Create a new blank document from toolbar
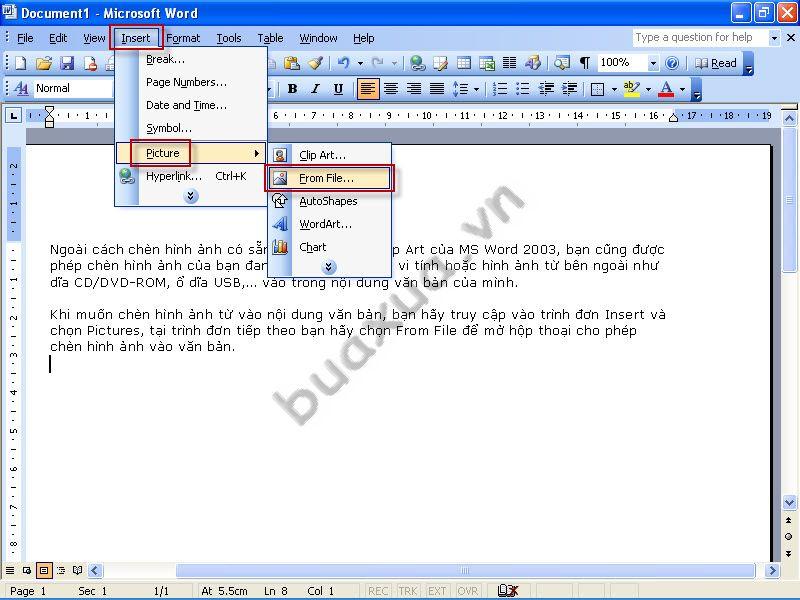Screen dimensions: 800x600 [x=20, y=63]
